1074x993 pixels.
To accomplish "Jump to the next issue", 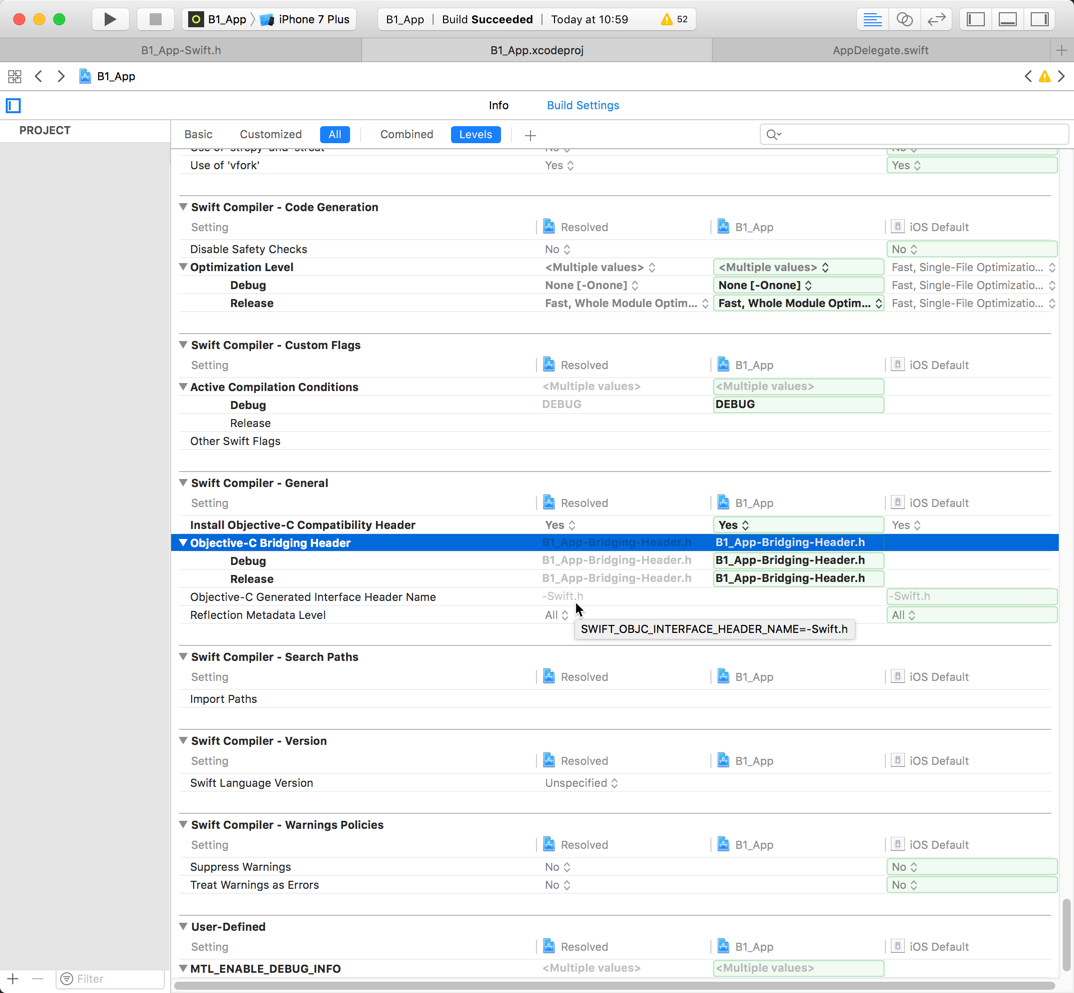I will tap(1062, 76).
